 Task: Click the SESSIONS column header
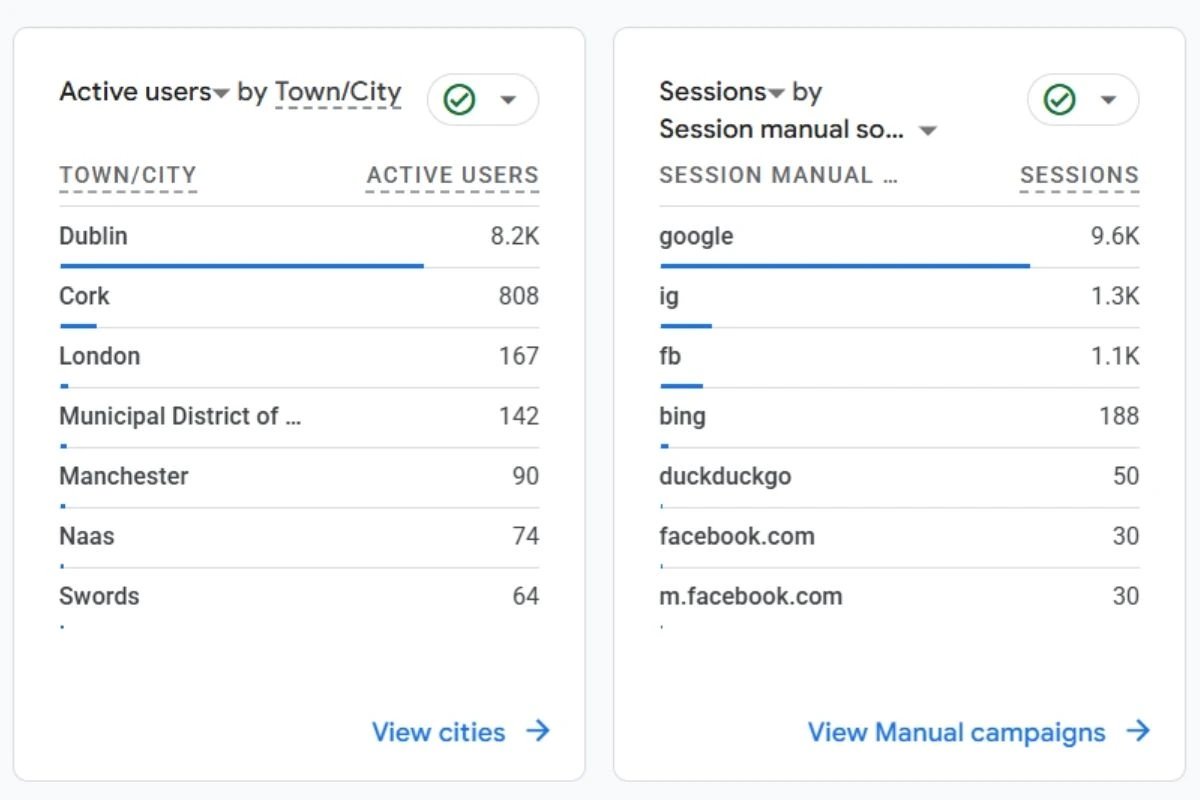(1080, 176)
